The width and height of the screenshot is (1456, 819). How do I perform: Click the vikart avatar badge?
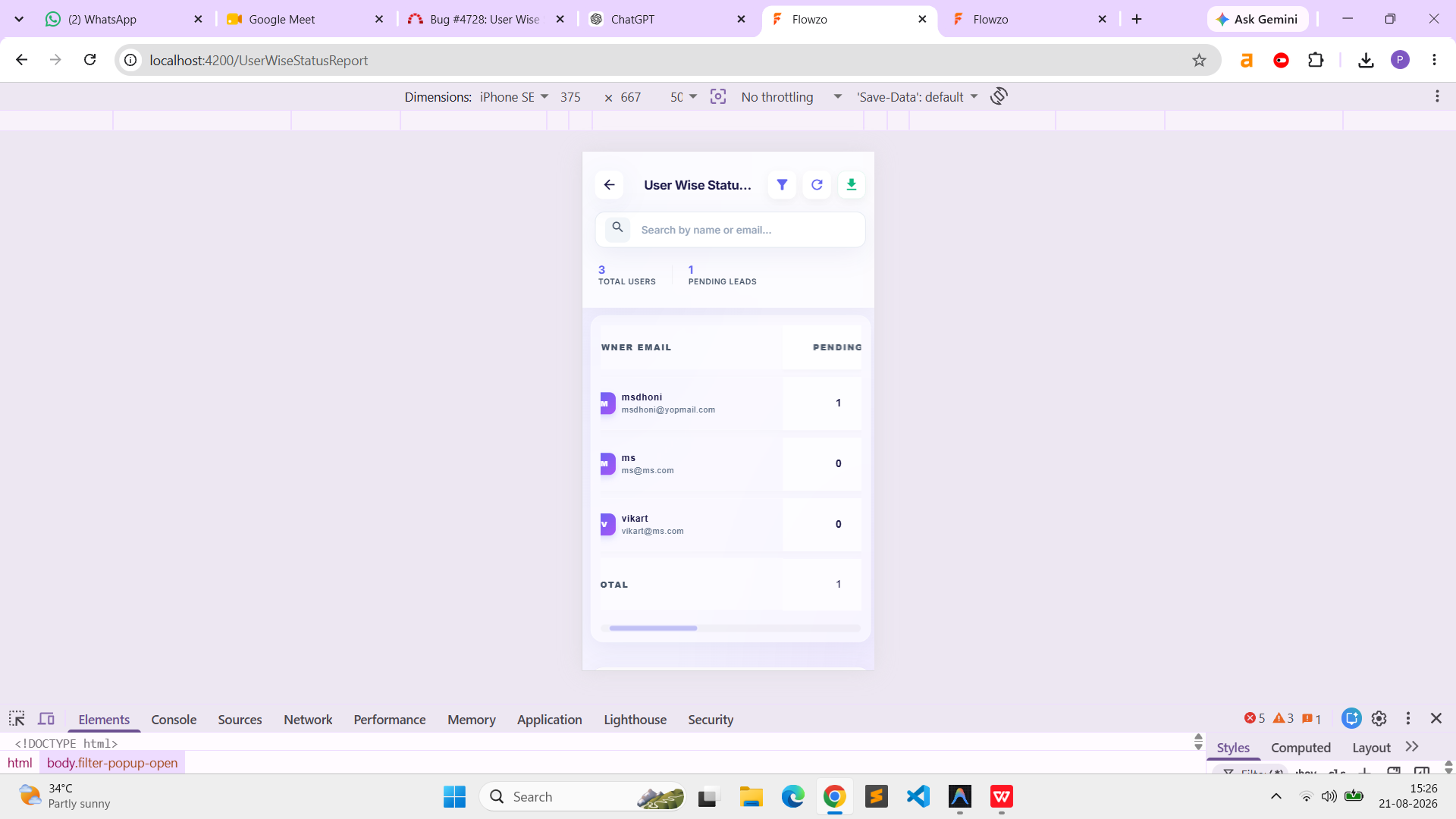click(x=607, y=525)
